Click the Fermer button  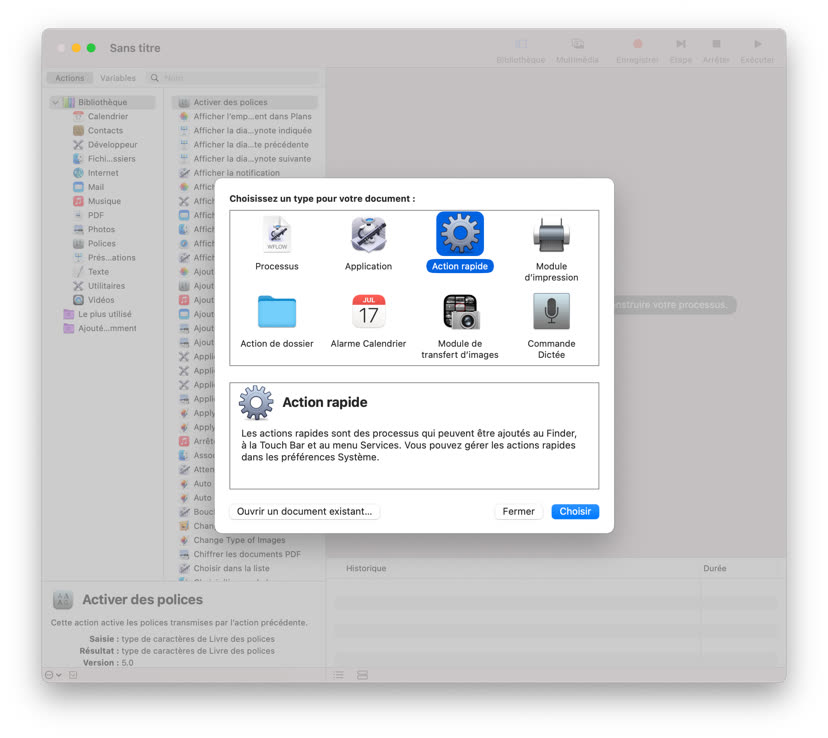[x=519, y=511]
